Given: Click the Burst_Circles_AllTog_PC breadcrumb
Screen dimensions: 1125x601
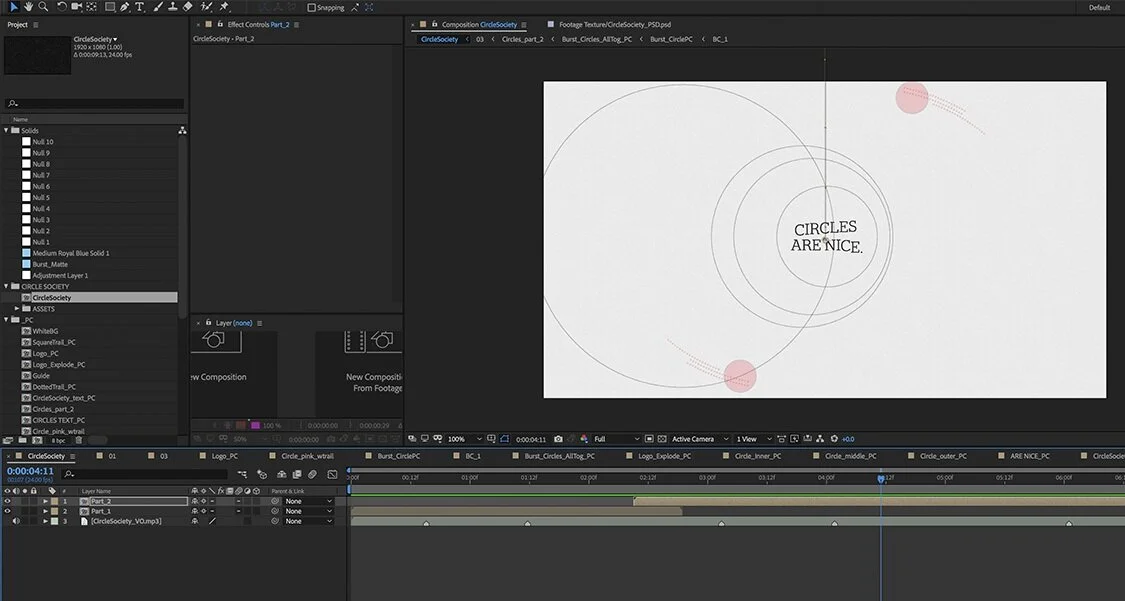Looking at the screenshot, I should pyautogui.click(x=597, y=39).
